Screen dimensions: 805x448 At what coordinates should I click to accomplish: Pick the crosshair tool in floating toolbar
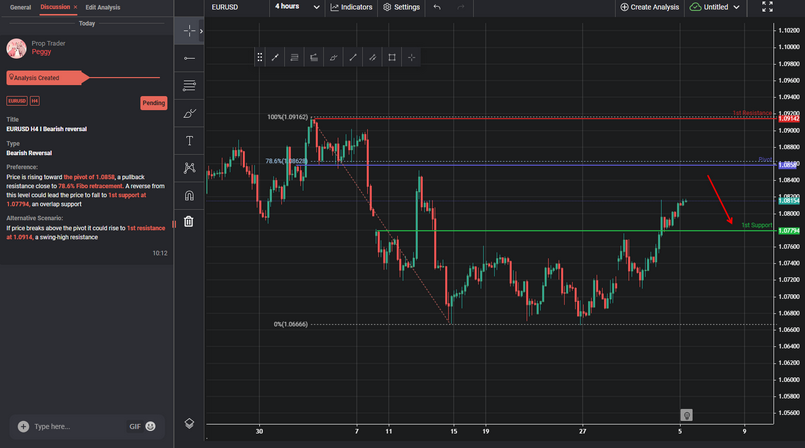[411, 57]
